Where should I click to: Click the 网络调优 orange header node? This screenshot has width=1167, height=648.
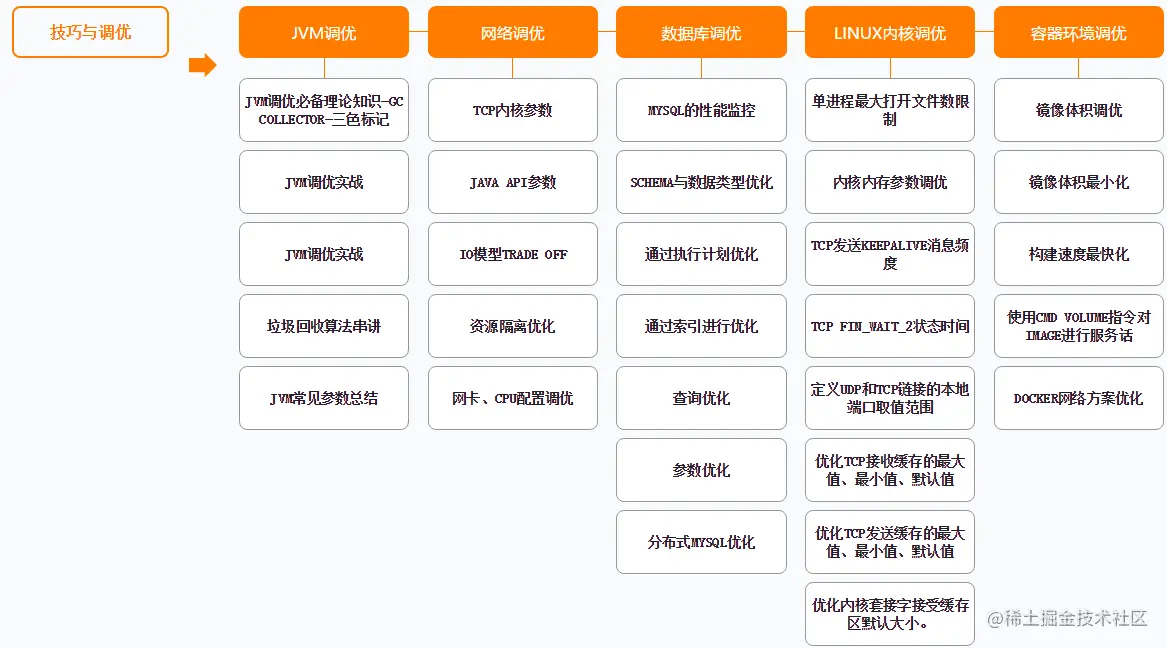pyautogui.click(x=512, y=31)
